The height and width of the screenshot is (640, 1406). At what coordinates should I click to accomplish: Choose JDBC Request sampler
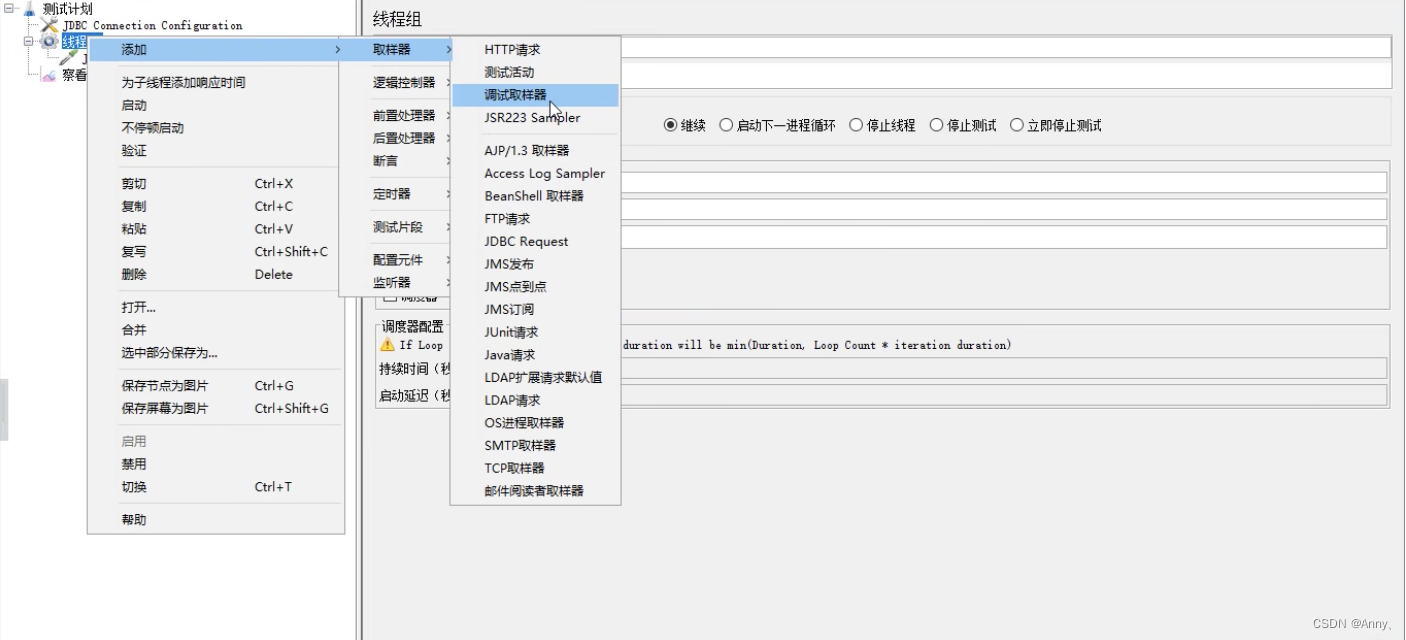click(x=535, y=241)
